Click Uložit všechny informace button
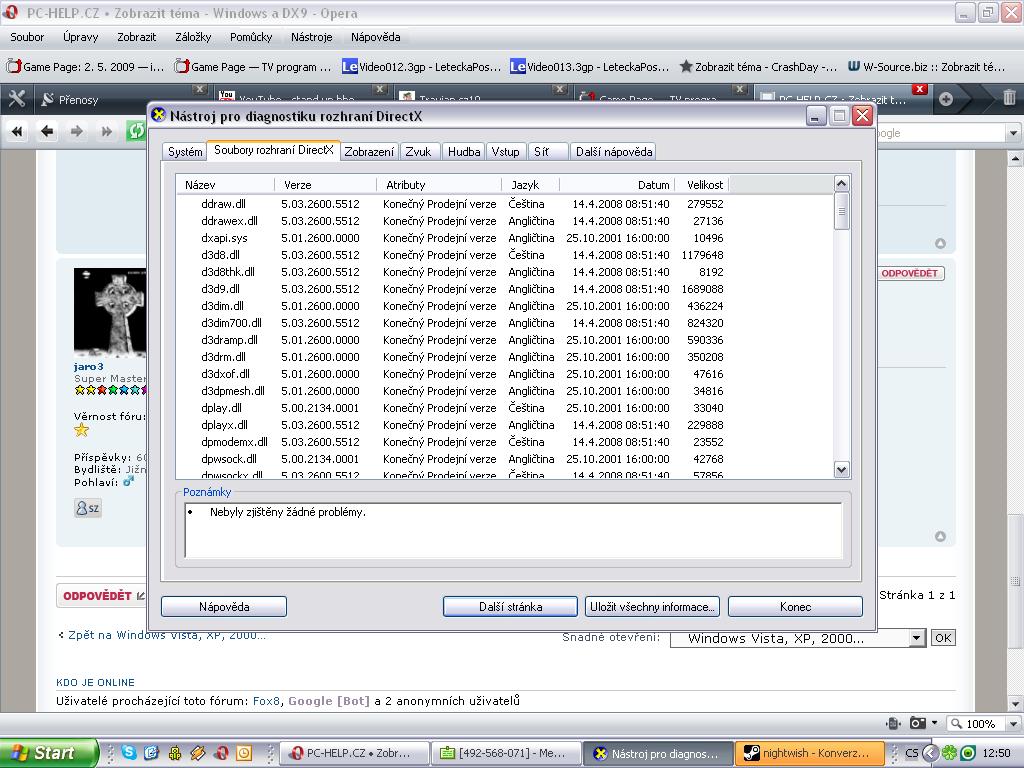1024x768 pixels. point(652,607)
